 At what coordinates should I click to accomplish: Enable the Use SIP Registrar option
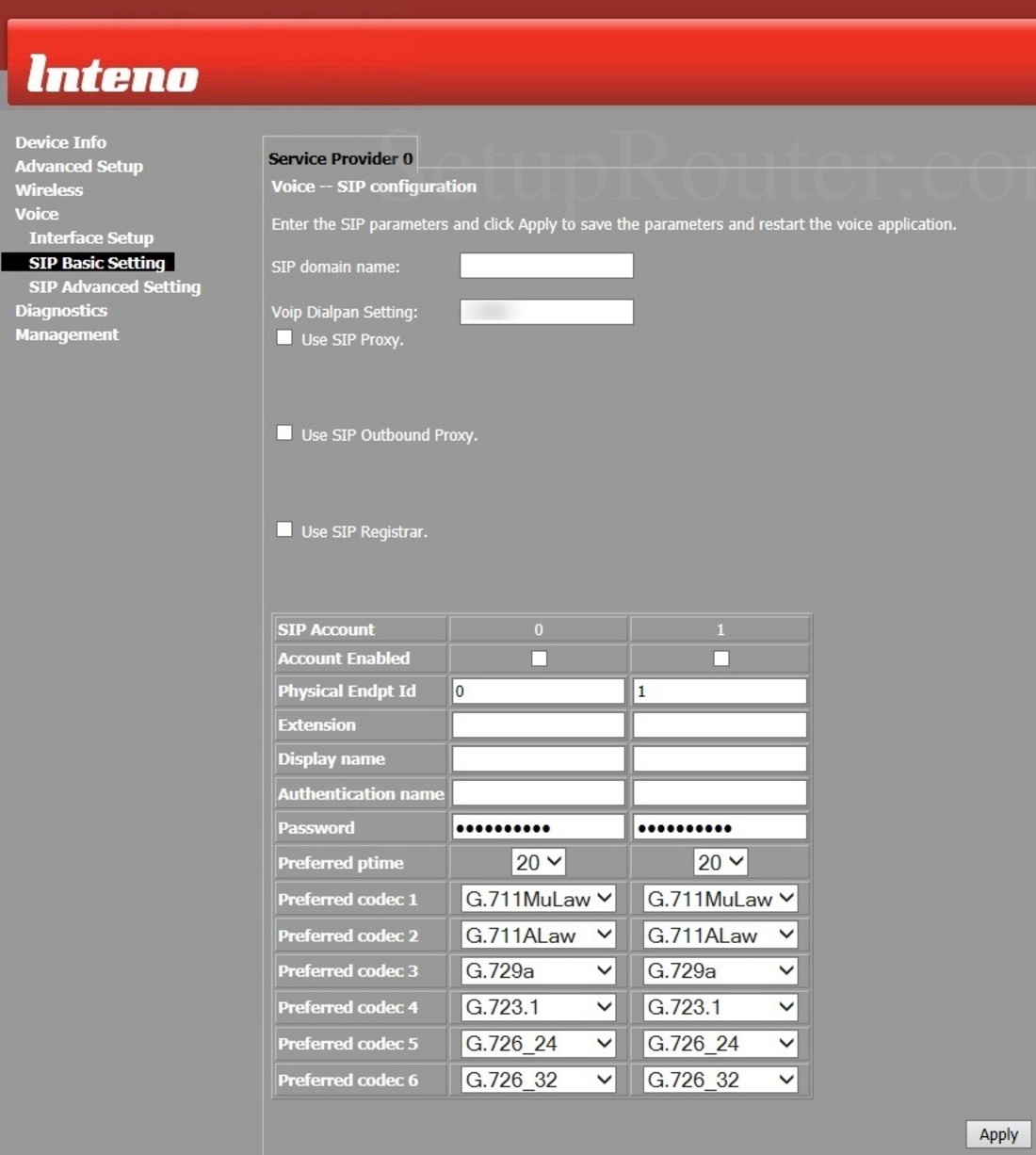(x=284, y=529)
